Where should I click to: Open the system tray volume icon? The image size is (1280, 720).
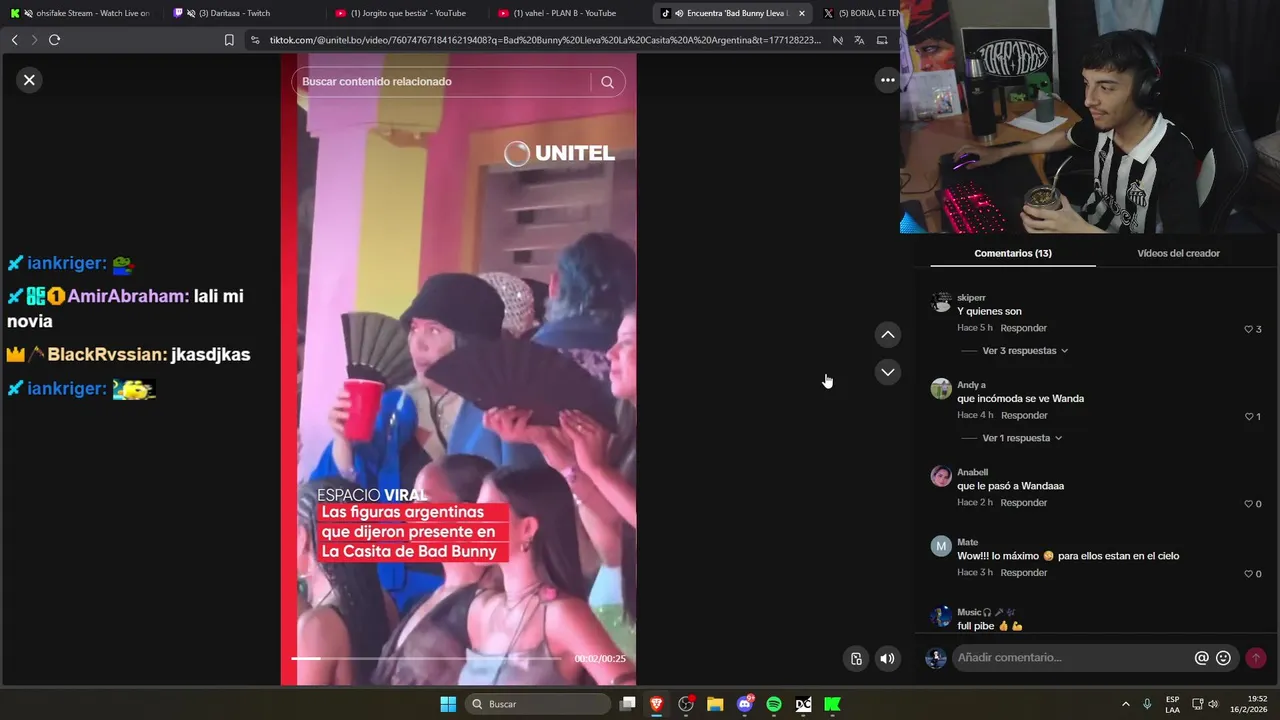(1213, 704)
